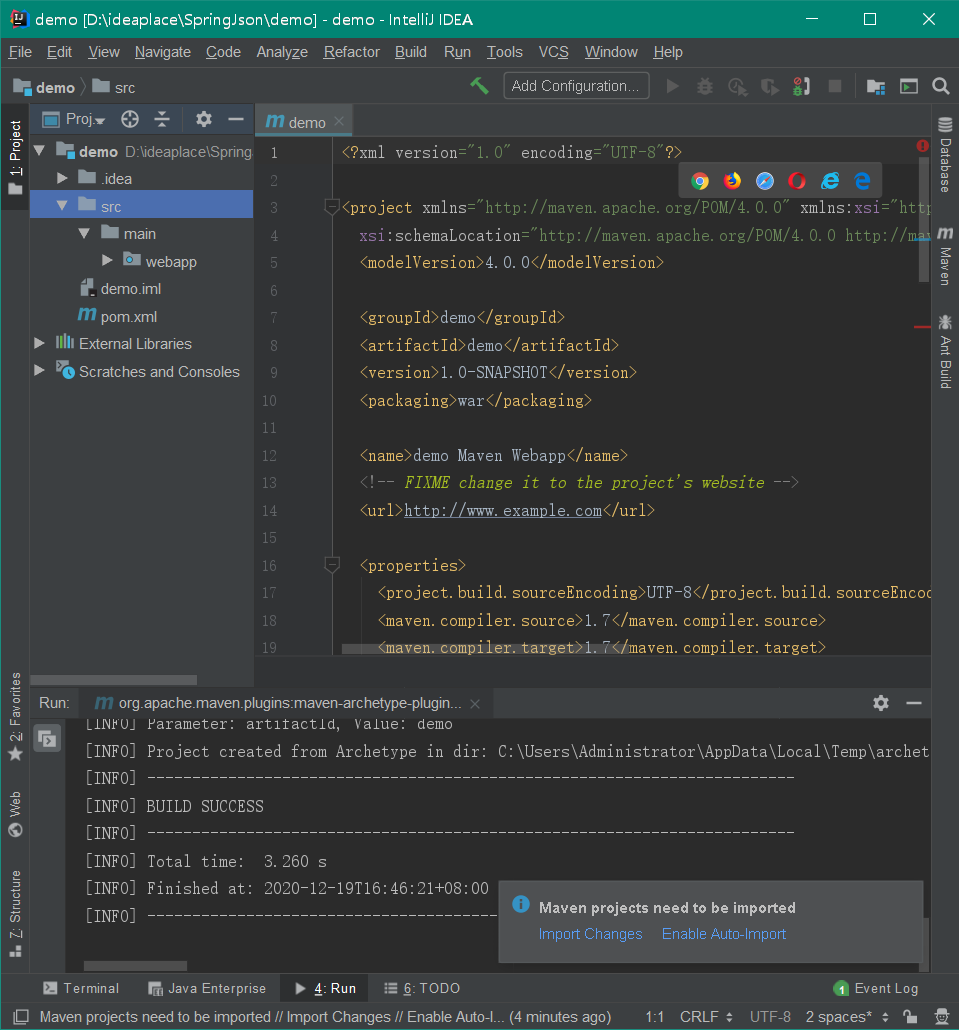Click the Search Everywhere magnifier icon
This screenshot has width=959, height=1030.
coord(941,86)
